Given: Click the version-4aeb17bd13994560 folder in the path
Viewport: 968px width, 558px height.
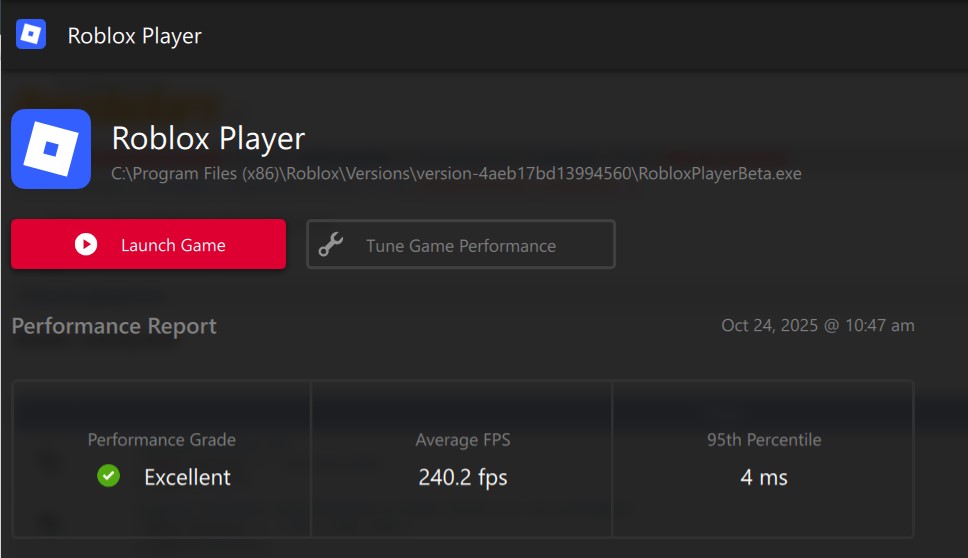Looking at the screenshot, I should pyautogui.click(x=524, y=174).
